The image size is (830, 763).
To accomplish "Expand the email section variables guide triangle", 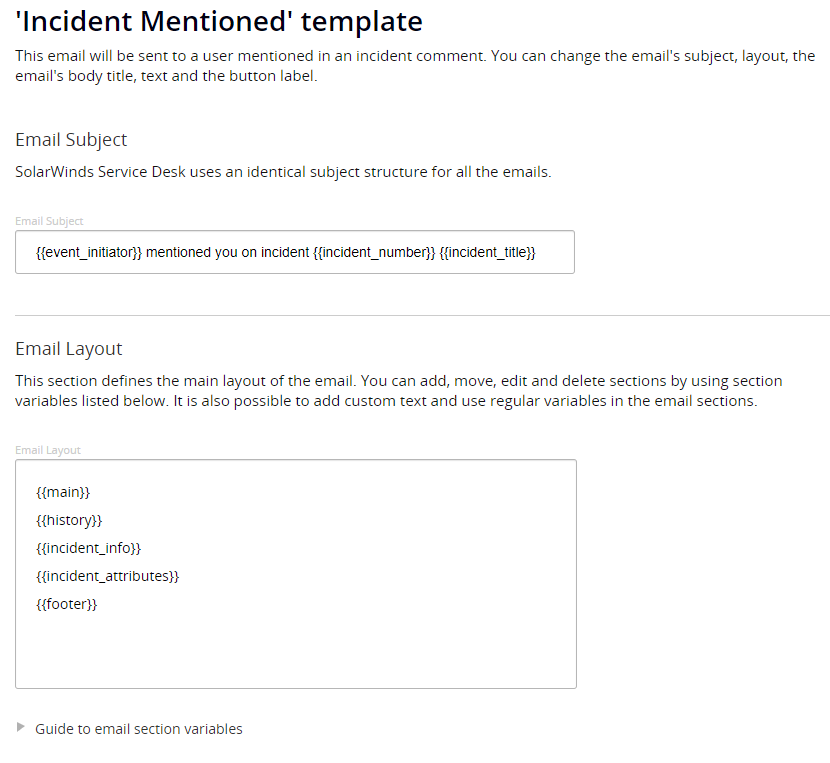I will [x=21, y=728].
